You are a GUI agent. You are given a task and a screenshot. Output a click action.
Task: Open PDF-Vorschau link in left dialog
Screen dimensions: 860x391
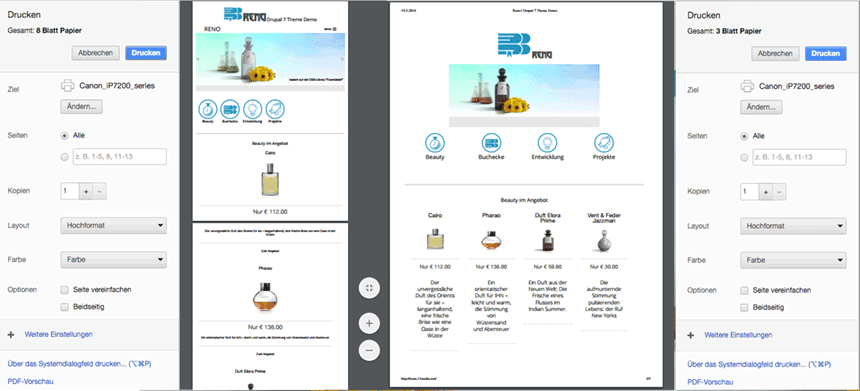click(x=31, y=381)
